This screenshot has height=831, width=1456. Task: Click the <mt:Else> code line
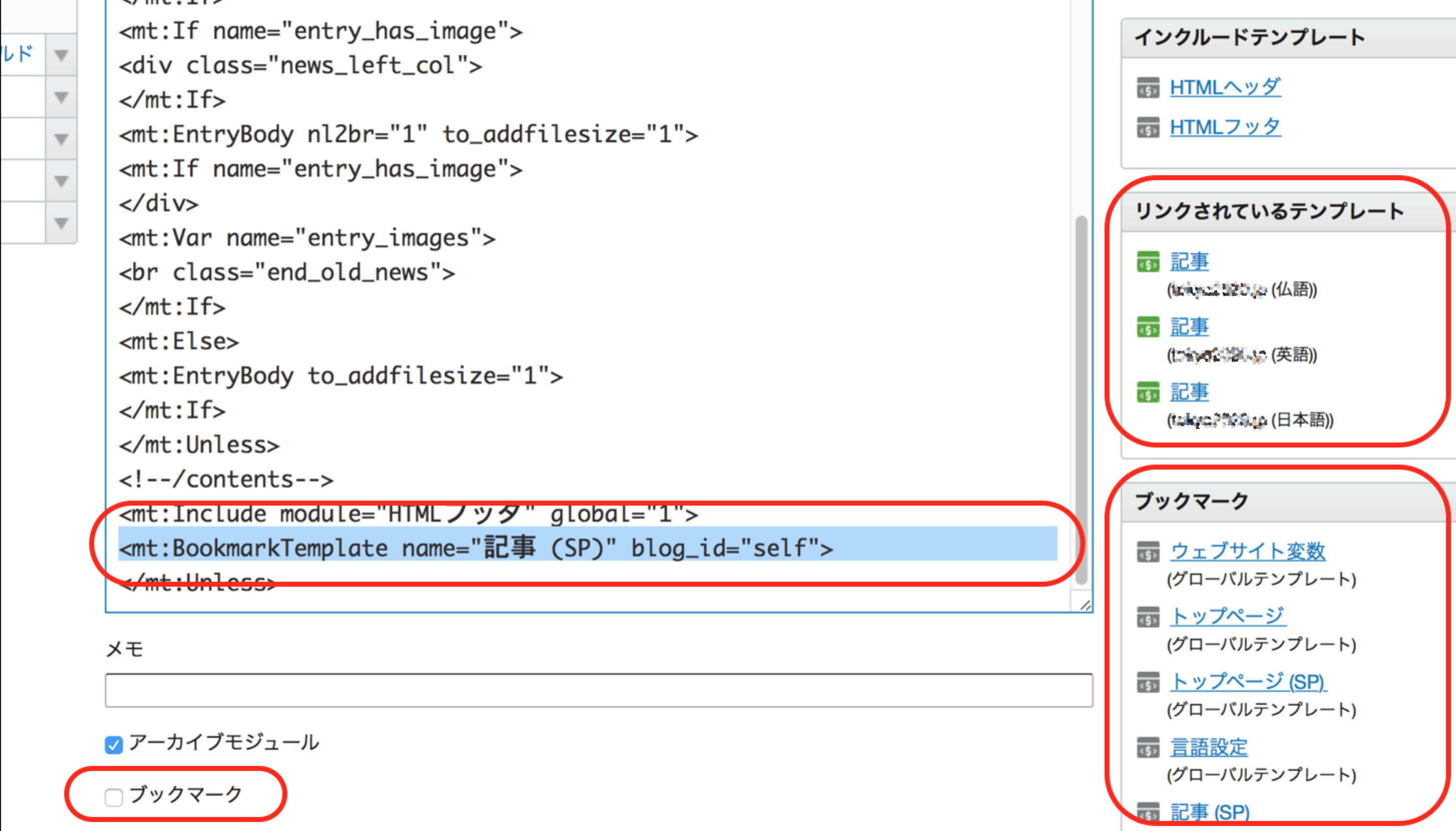click(179, 342)
